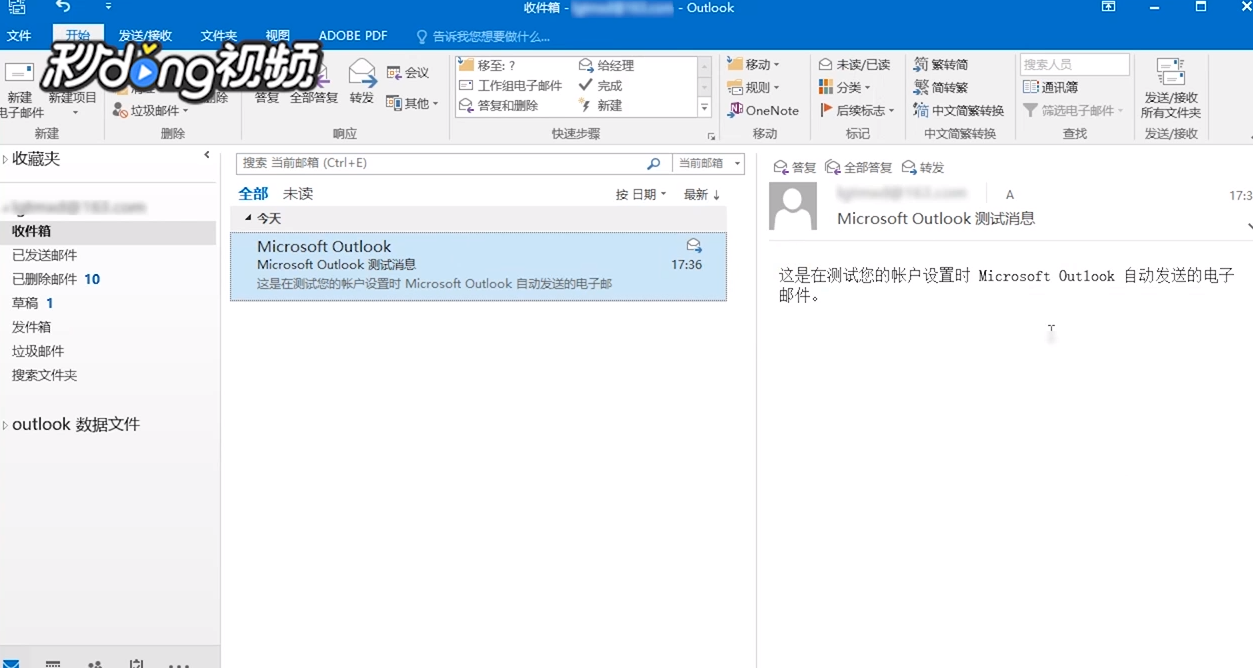Open more navigation options (…)

point(178,664)
